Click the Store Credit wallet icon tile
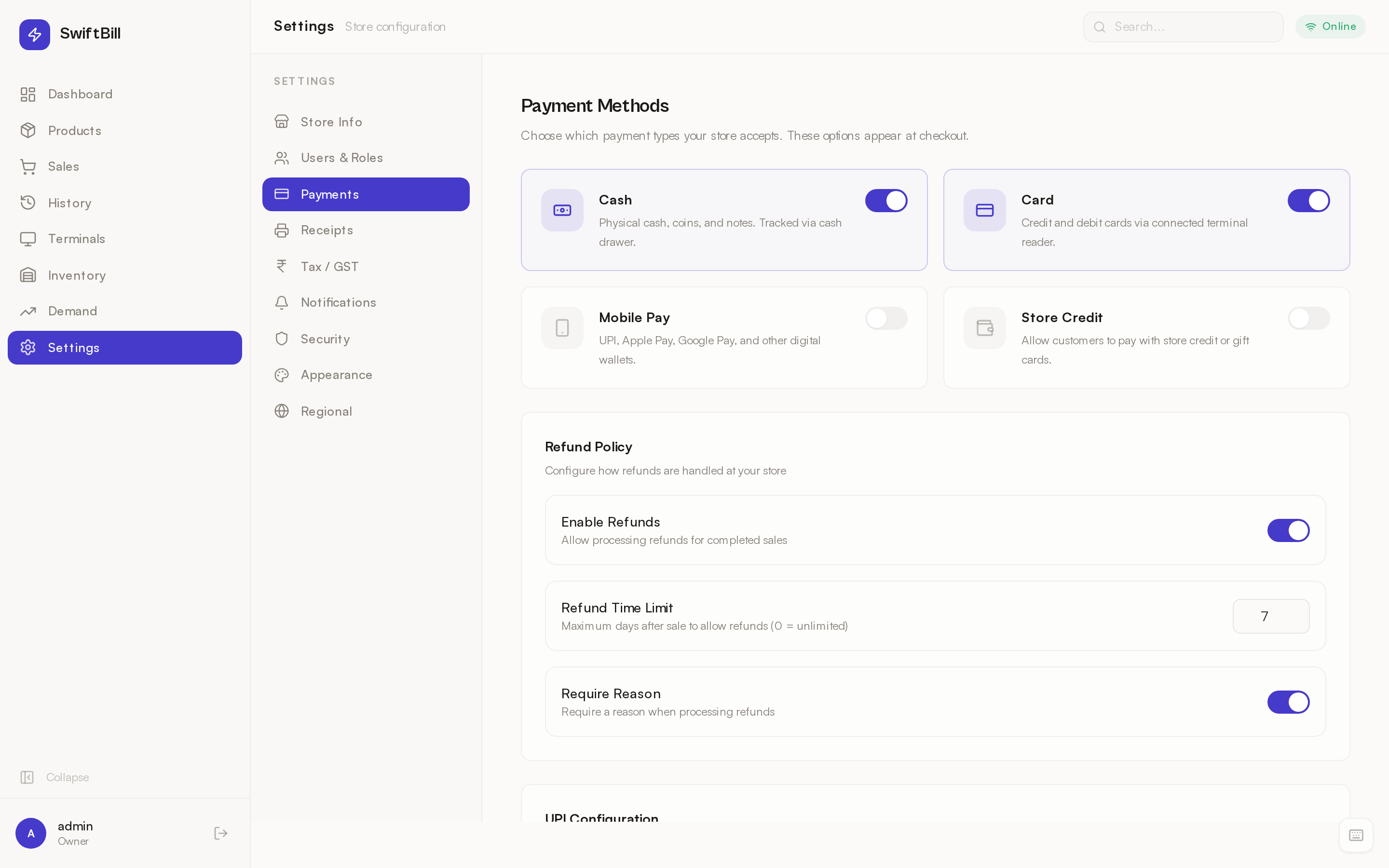1389x868 pixels. [984, 328]
